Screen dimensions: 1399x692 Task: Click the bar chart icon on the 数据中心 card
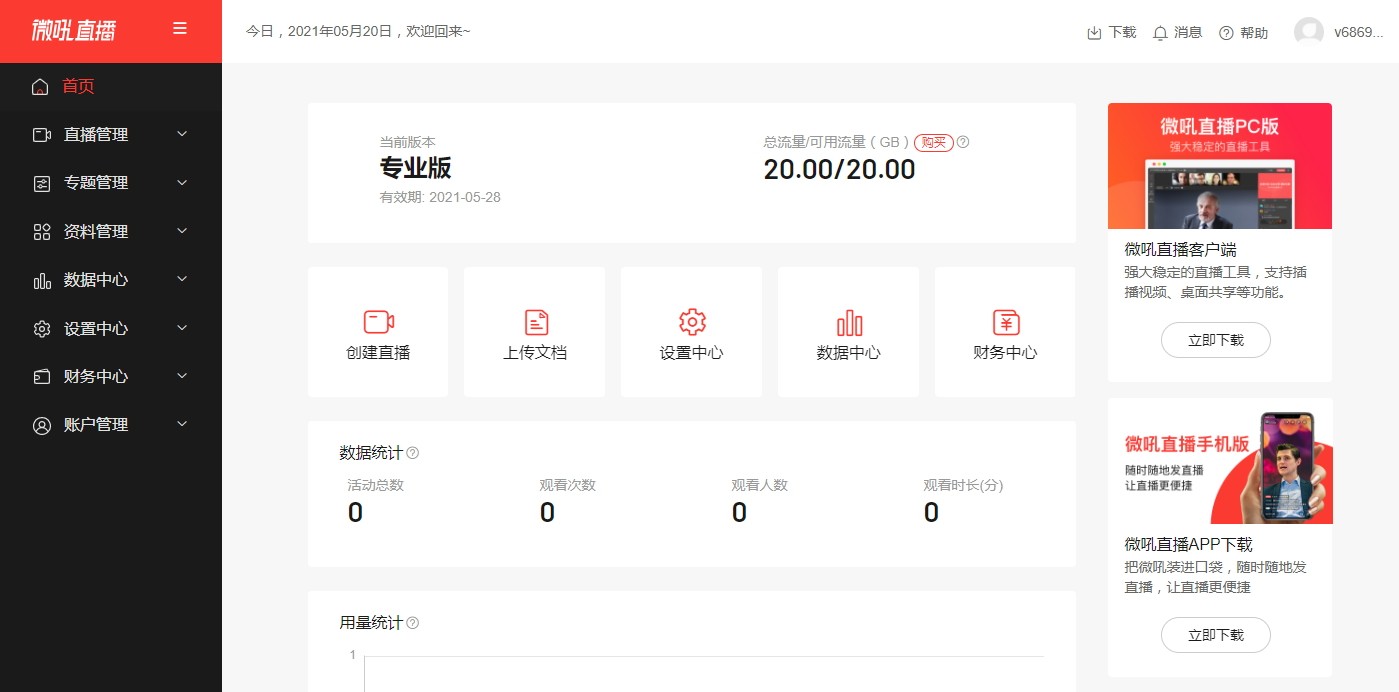tap(849, 322)
